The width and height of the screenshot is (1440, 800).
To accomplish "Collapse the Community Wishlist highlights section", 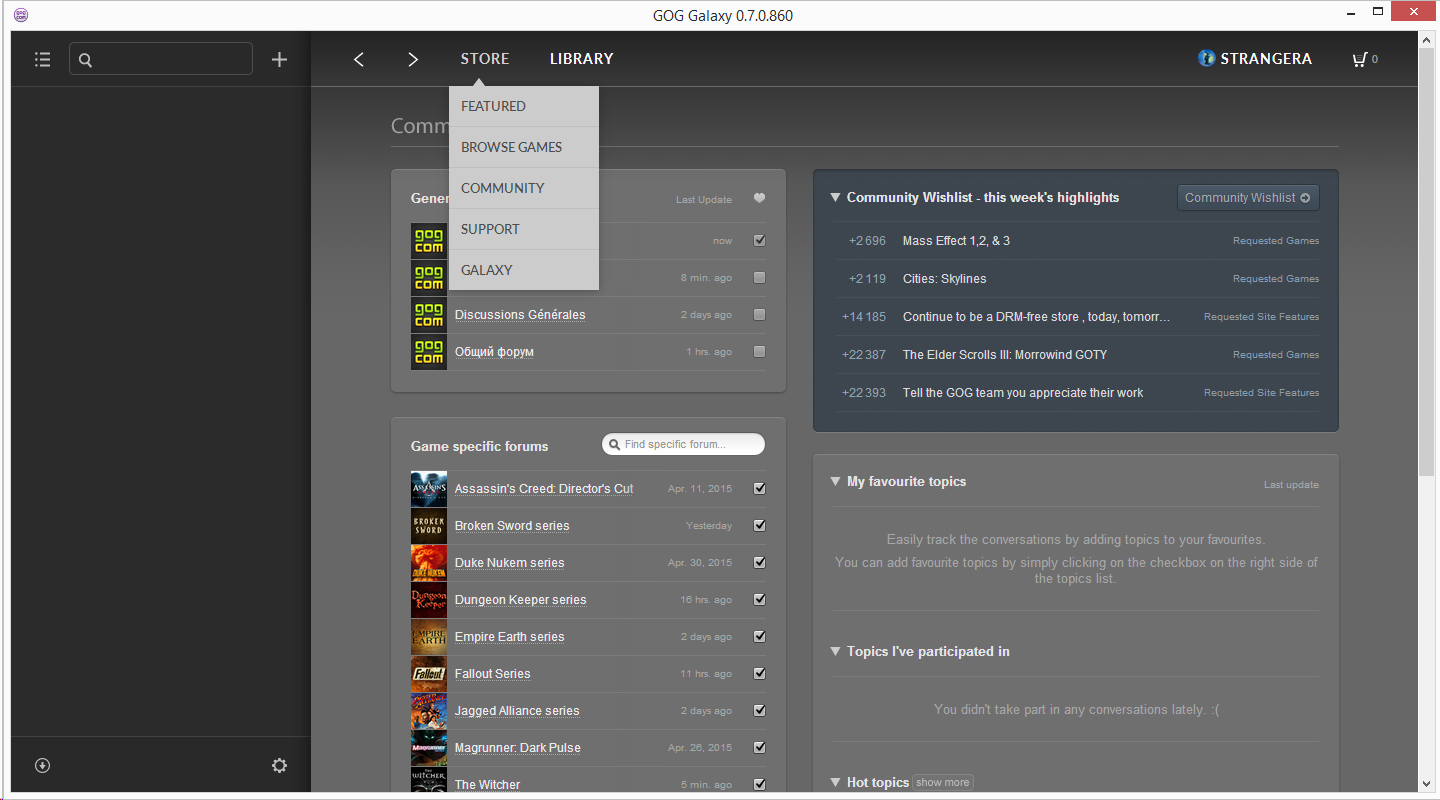I will (x=835, y=198).
